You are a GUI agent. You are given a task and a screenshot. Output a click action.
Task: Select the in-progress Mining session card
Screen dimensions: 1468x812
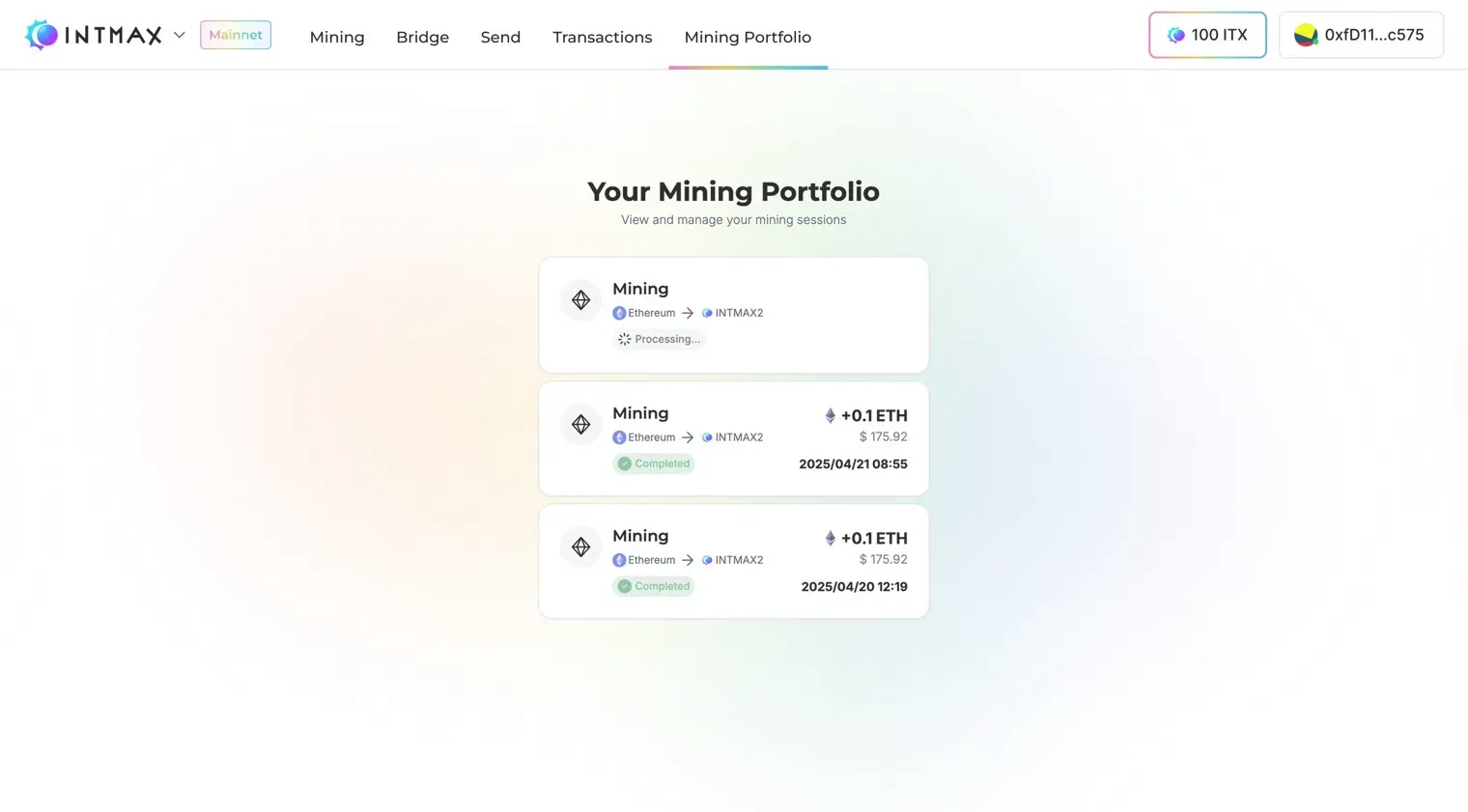(x=733, y=315)
